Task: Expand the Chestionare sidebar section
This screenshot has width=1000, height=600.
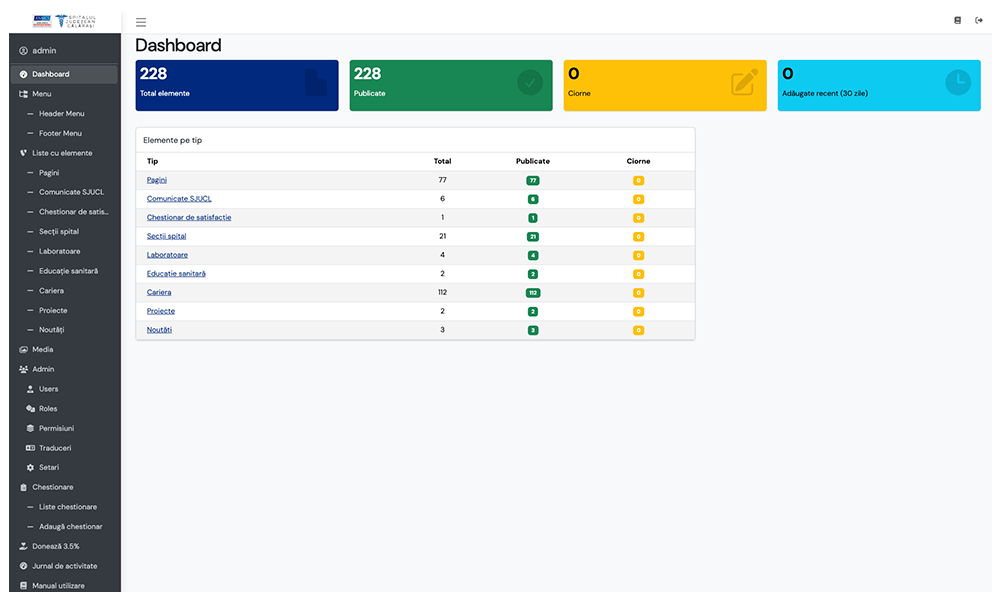Action: pyautogui.click(x=64, y=487)
